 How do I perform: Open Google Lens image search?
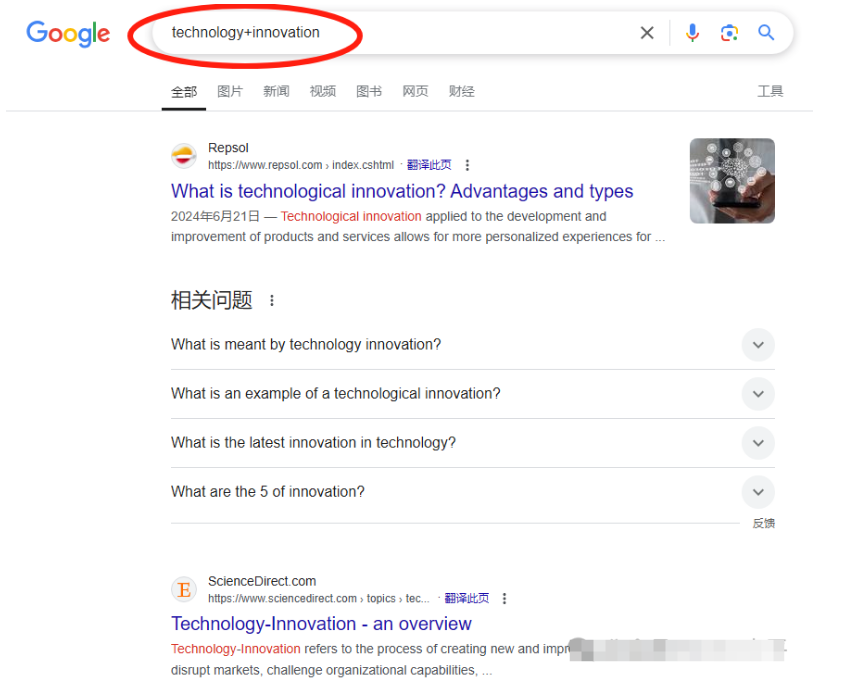tap(729, 32)
